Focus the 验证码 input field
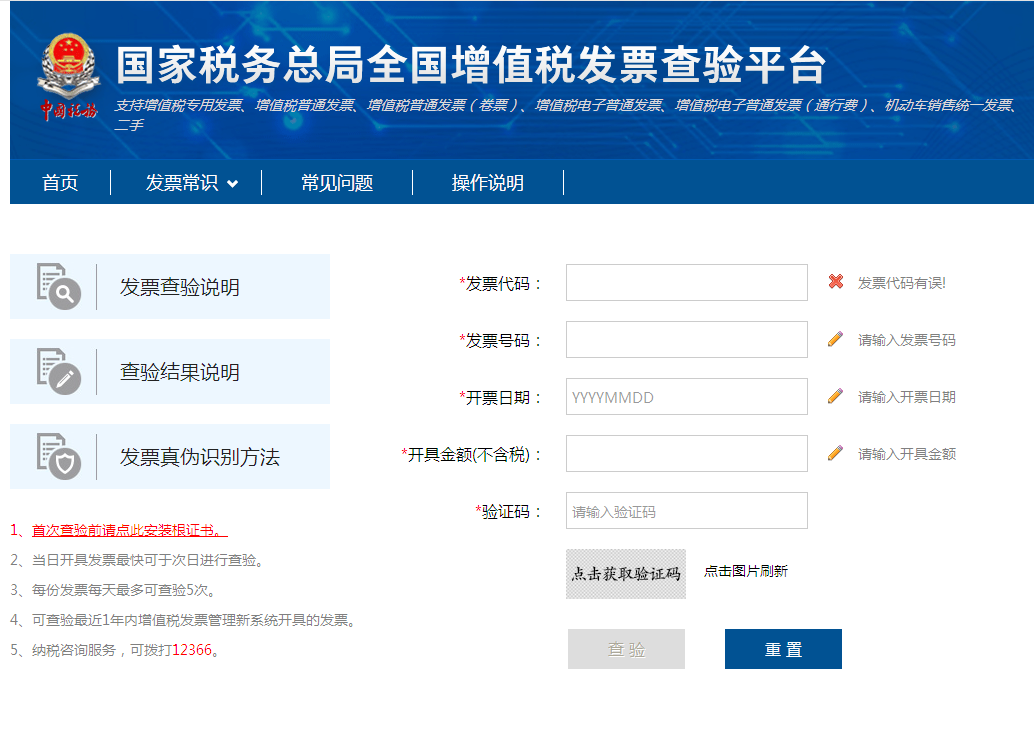The image size is (1034, 733). [686, 511]
